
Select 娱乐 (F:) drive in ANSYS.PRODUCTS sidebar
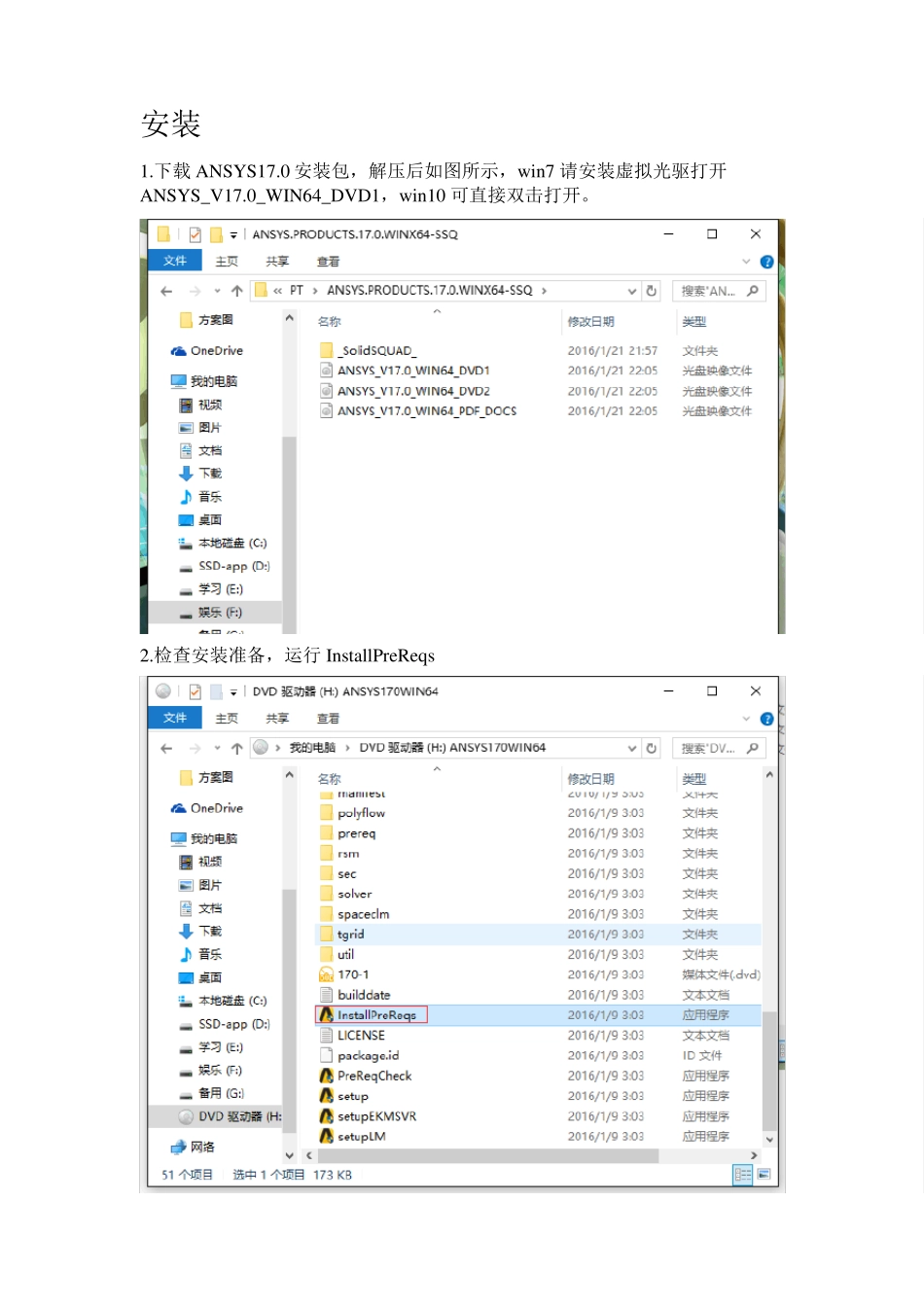coord(215,613)
